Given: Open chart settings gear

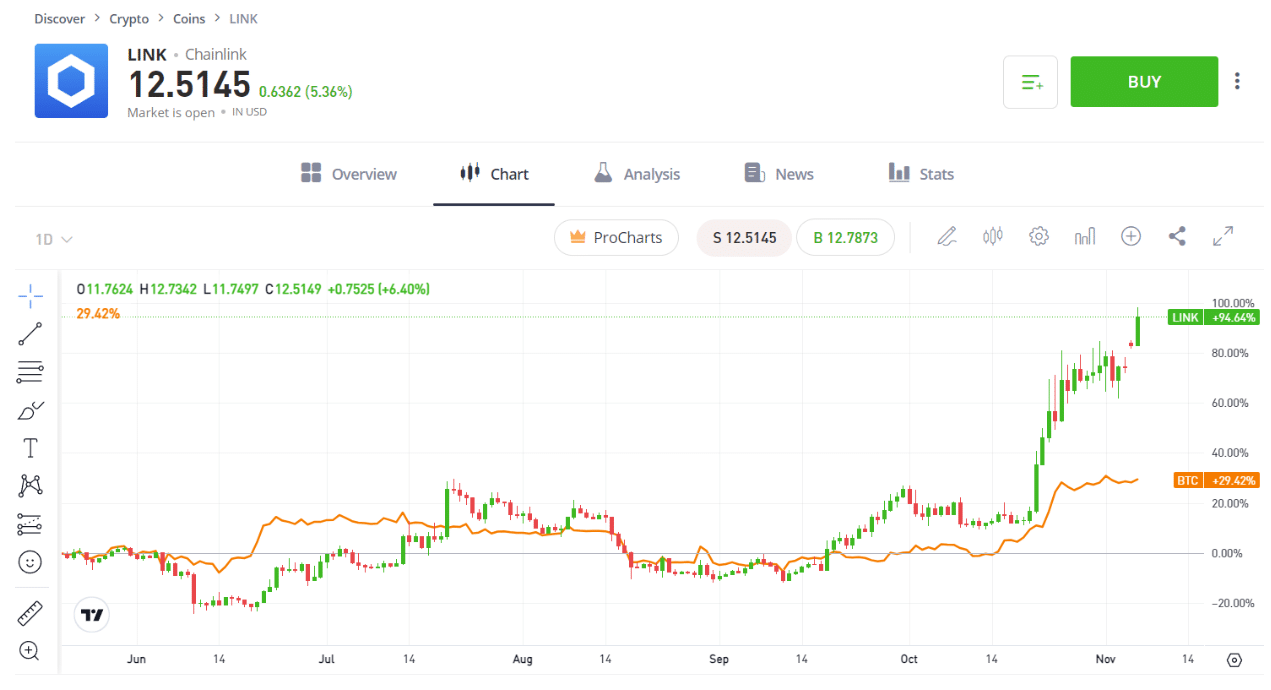Looking at the screenshot, I should [1039, 237].
